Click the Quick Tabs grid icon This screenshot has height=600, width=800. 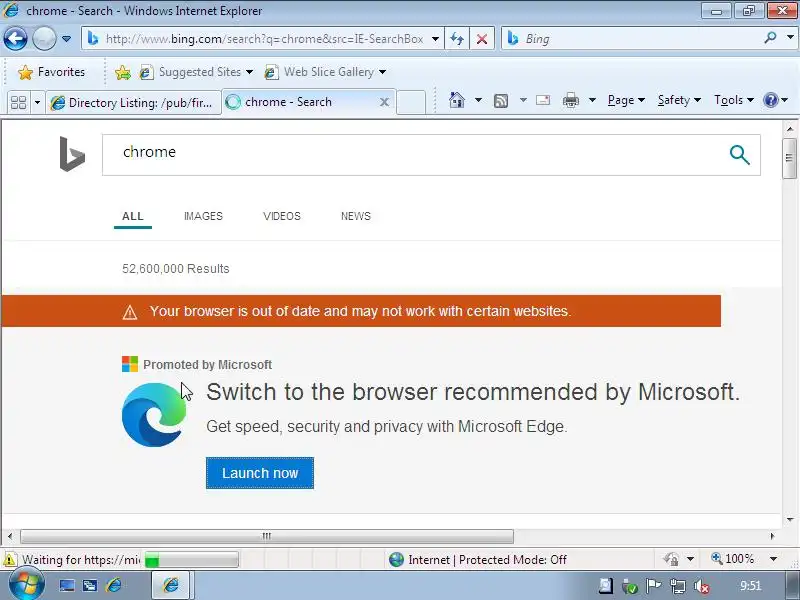[x=18, y=103]
